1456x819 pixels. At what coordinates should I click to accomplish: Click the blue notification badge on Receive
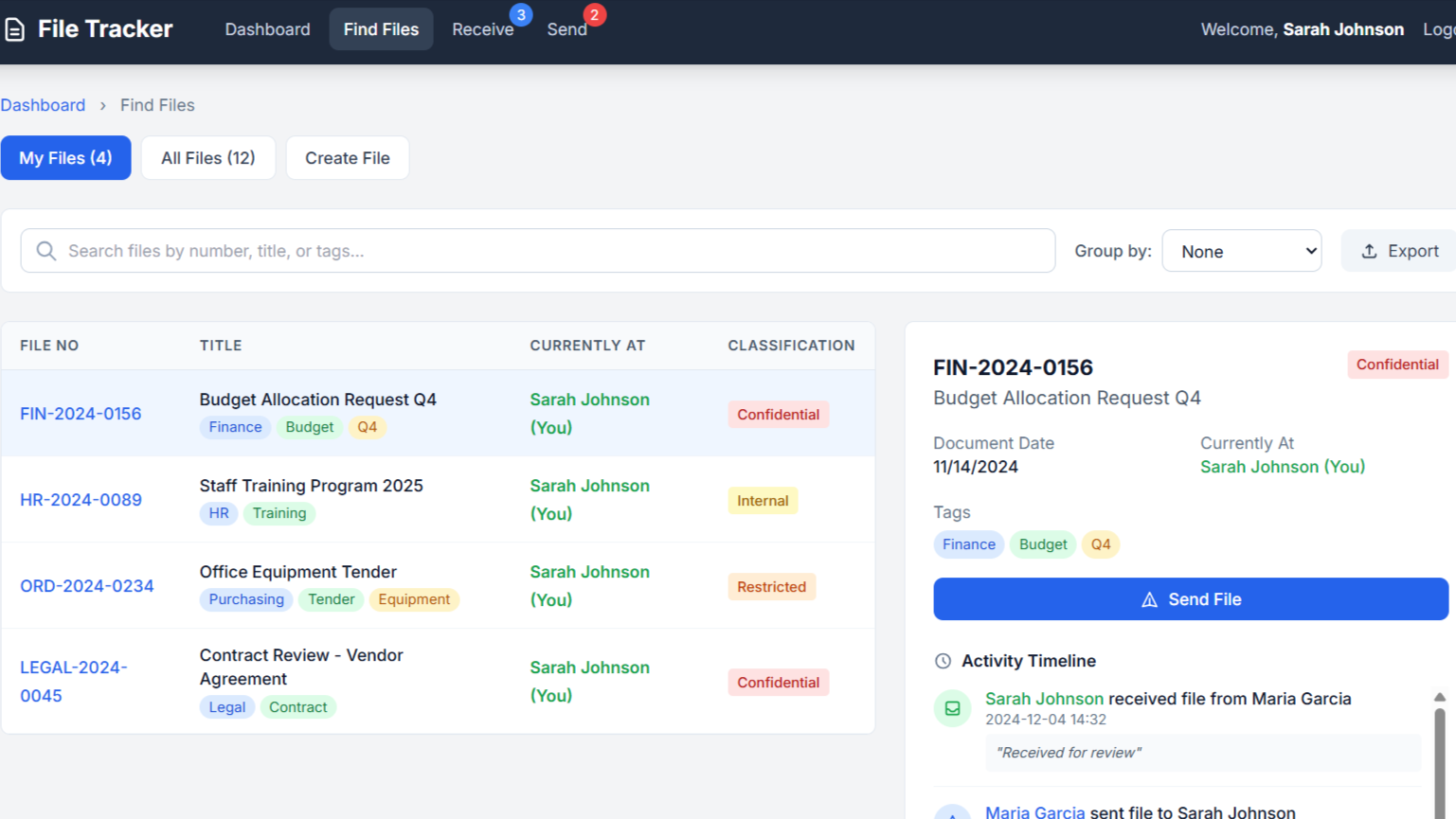pos(521,14)
